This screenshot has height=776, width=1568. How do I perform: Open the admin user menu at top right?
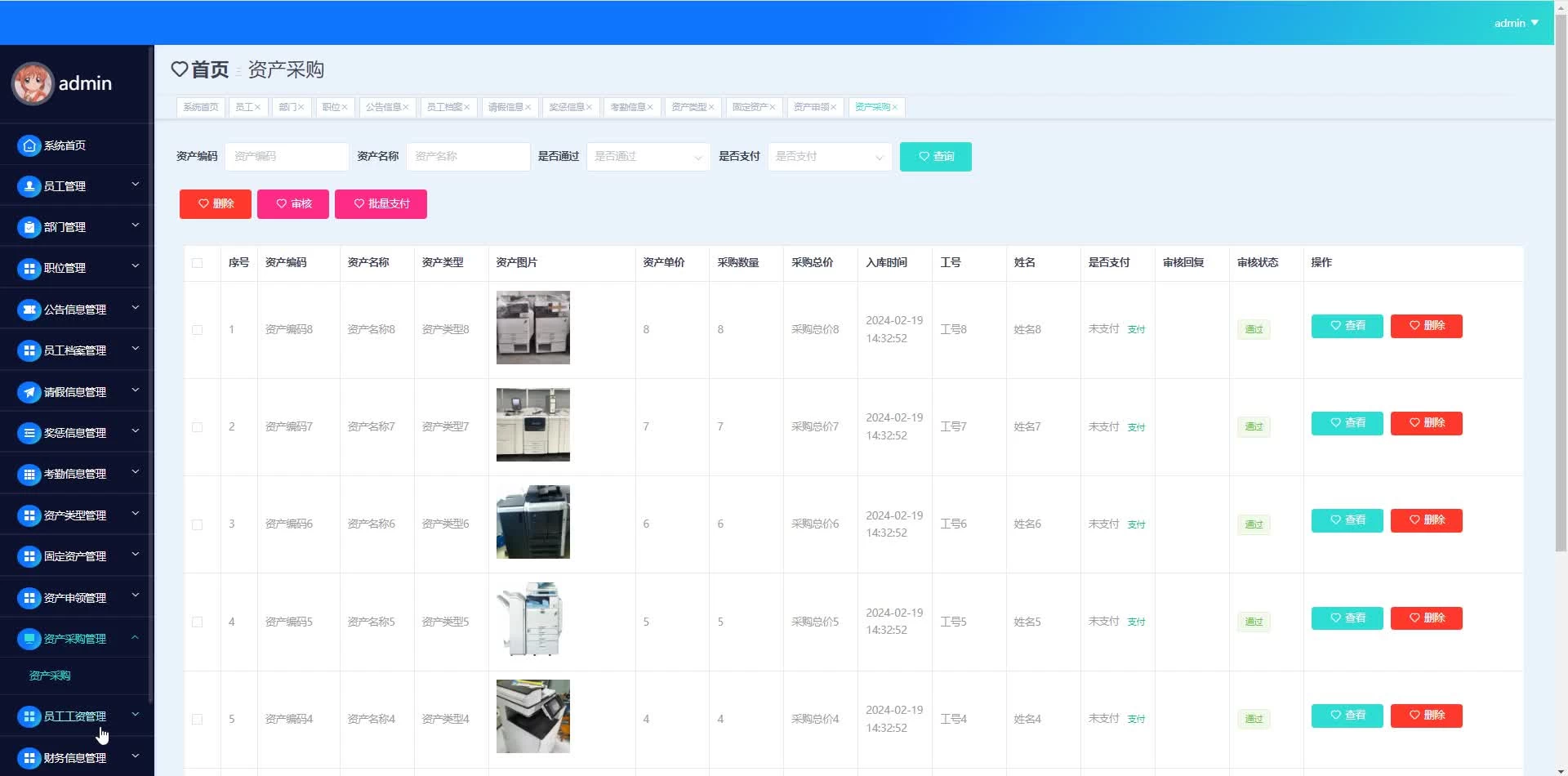[x=1516, y=23]
